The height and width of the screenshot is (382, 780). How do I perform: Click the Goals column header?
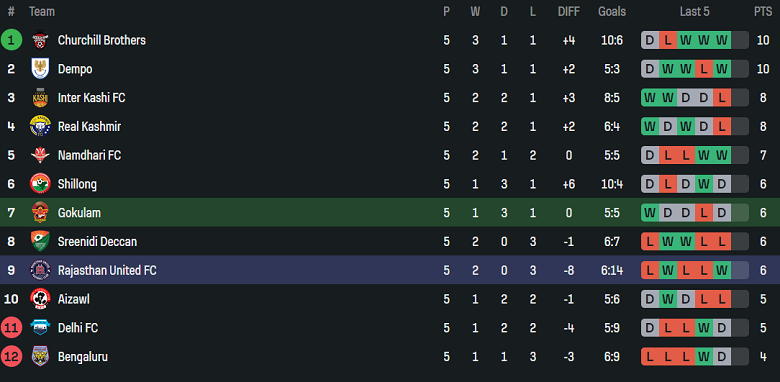click(x=612, y=11)
